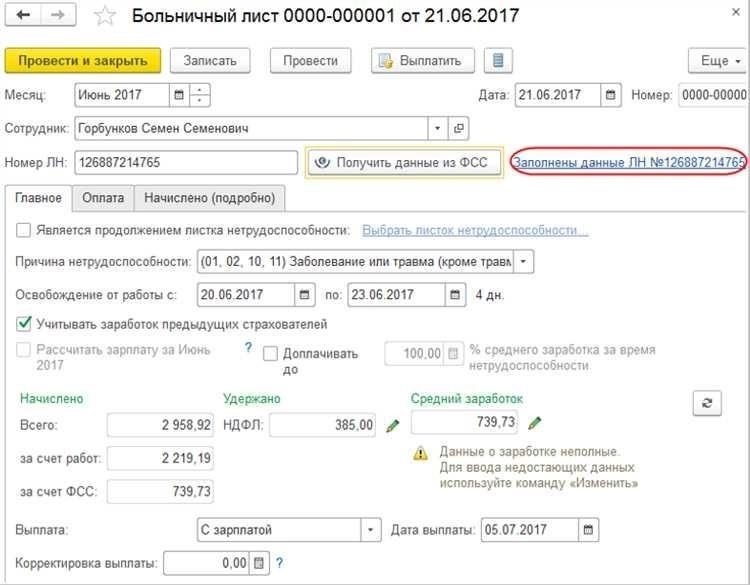Image resolution: width=750 pixels, height=585 pixels.
Task: Click the Провести button
Action: (x=310, y=61)
